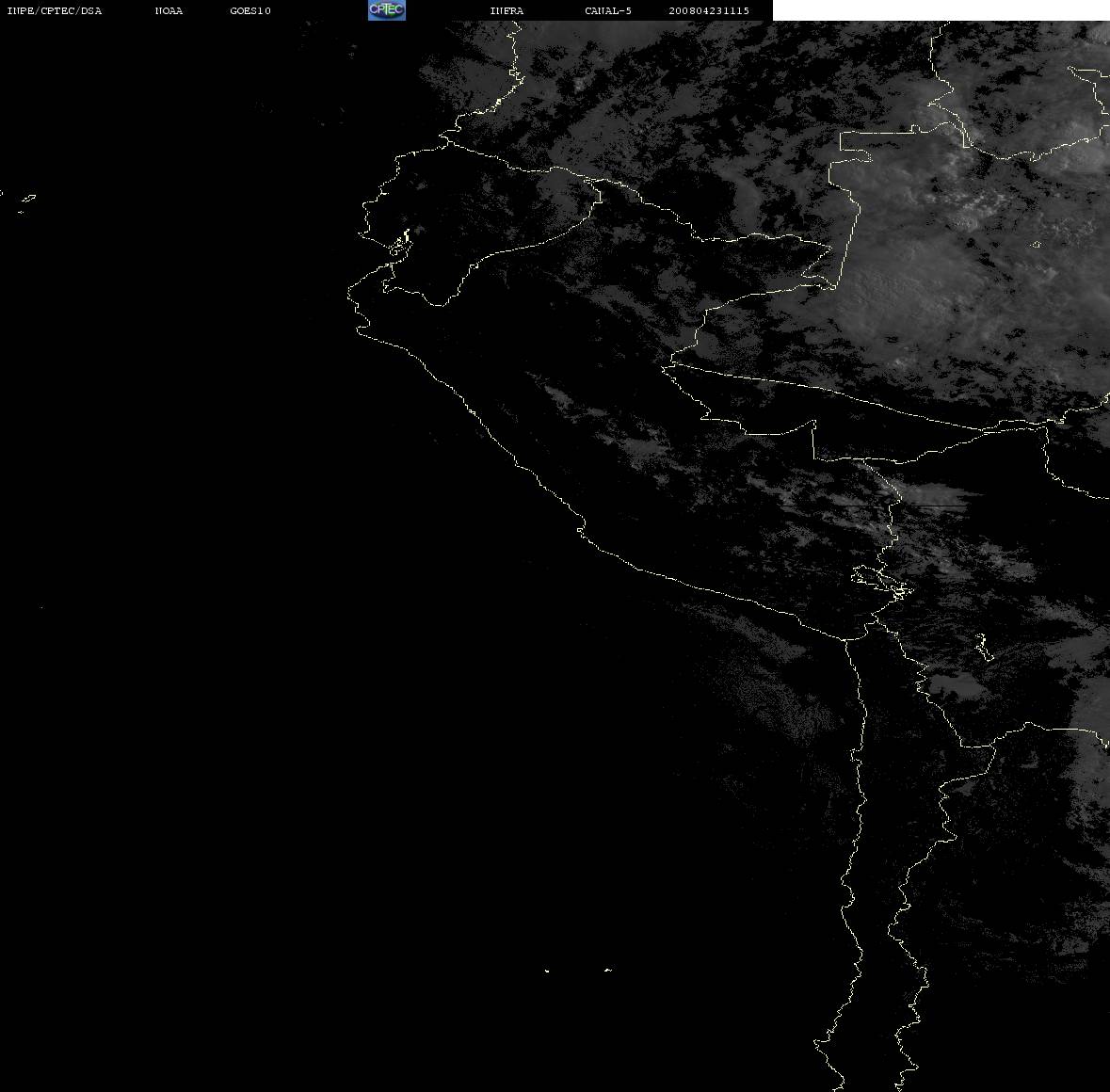Click the 200804231115 timestamp

coord(709,10)
